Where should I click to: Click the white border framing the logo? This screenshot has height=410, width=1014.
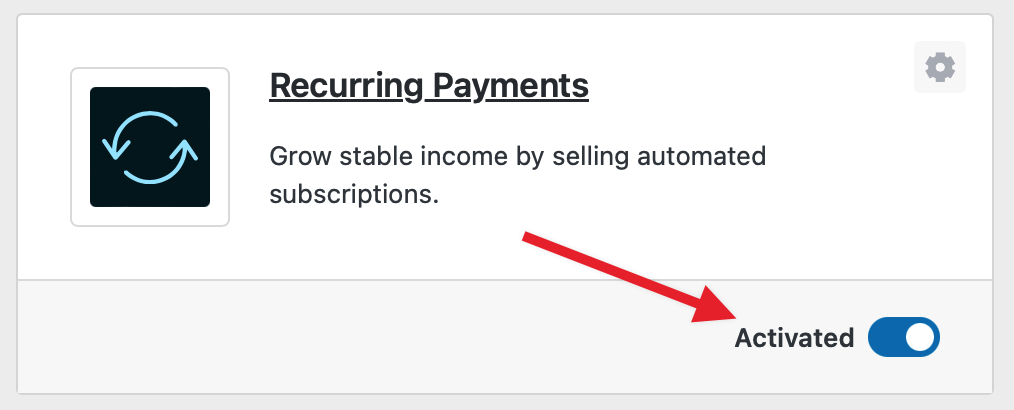[80, 147]
